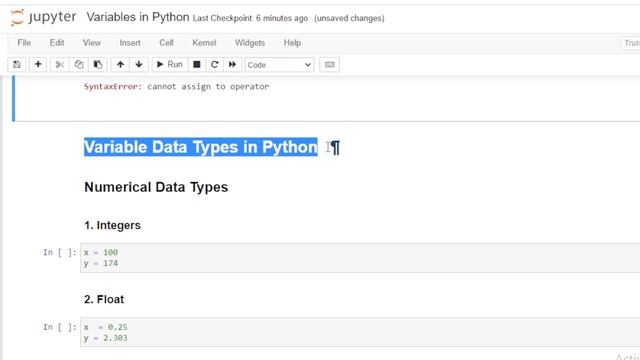Click the Variable Data Types in Python heading

pyautogui.click(x=200, y=147)
